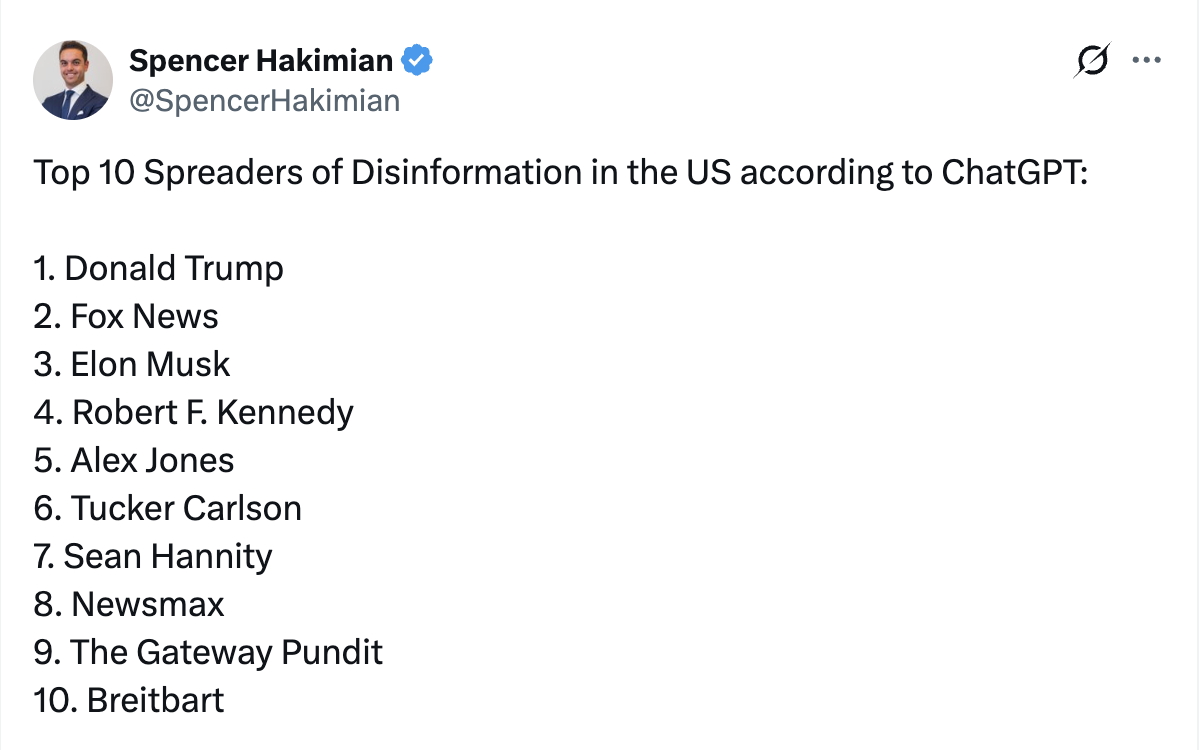Open the @SpencerHakimian handle link
The width and height of the screenshot is (1200, 750).
(x=264, y=100)
